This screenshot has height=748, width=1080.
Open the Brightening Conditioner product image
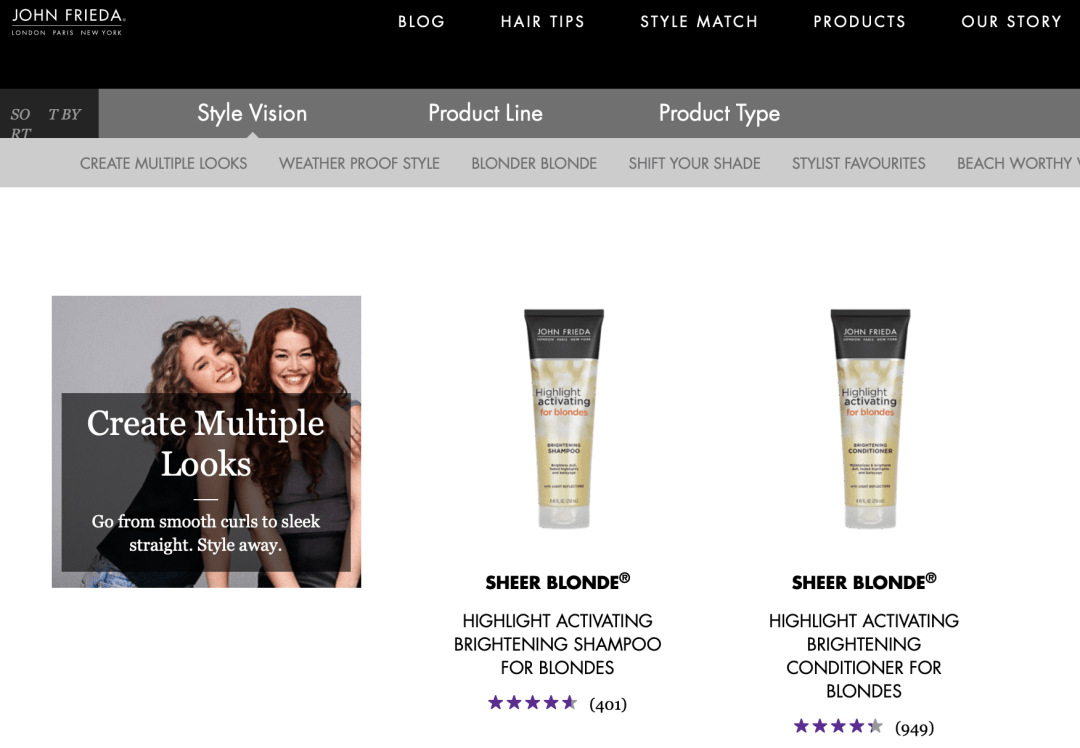click(x=870, y=419)
